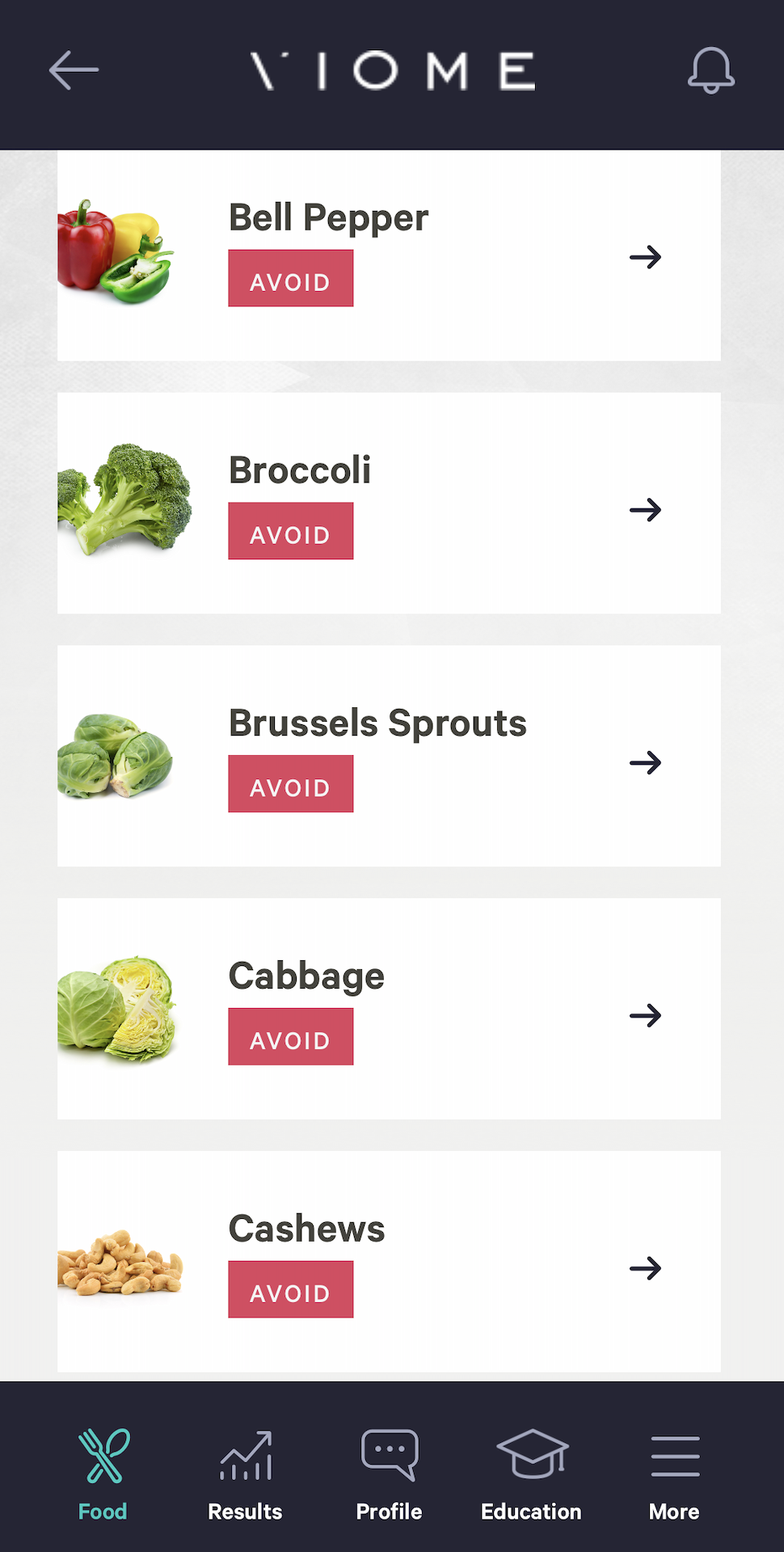Tap the Education graduation cap icon
784x1552 pixels.
tap(532, 1454)
